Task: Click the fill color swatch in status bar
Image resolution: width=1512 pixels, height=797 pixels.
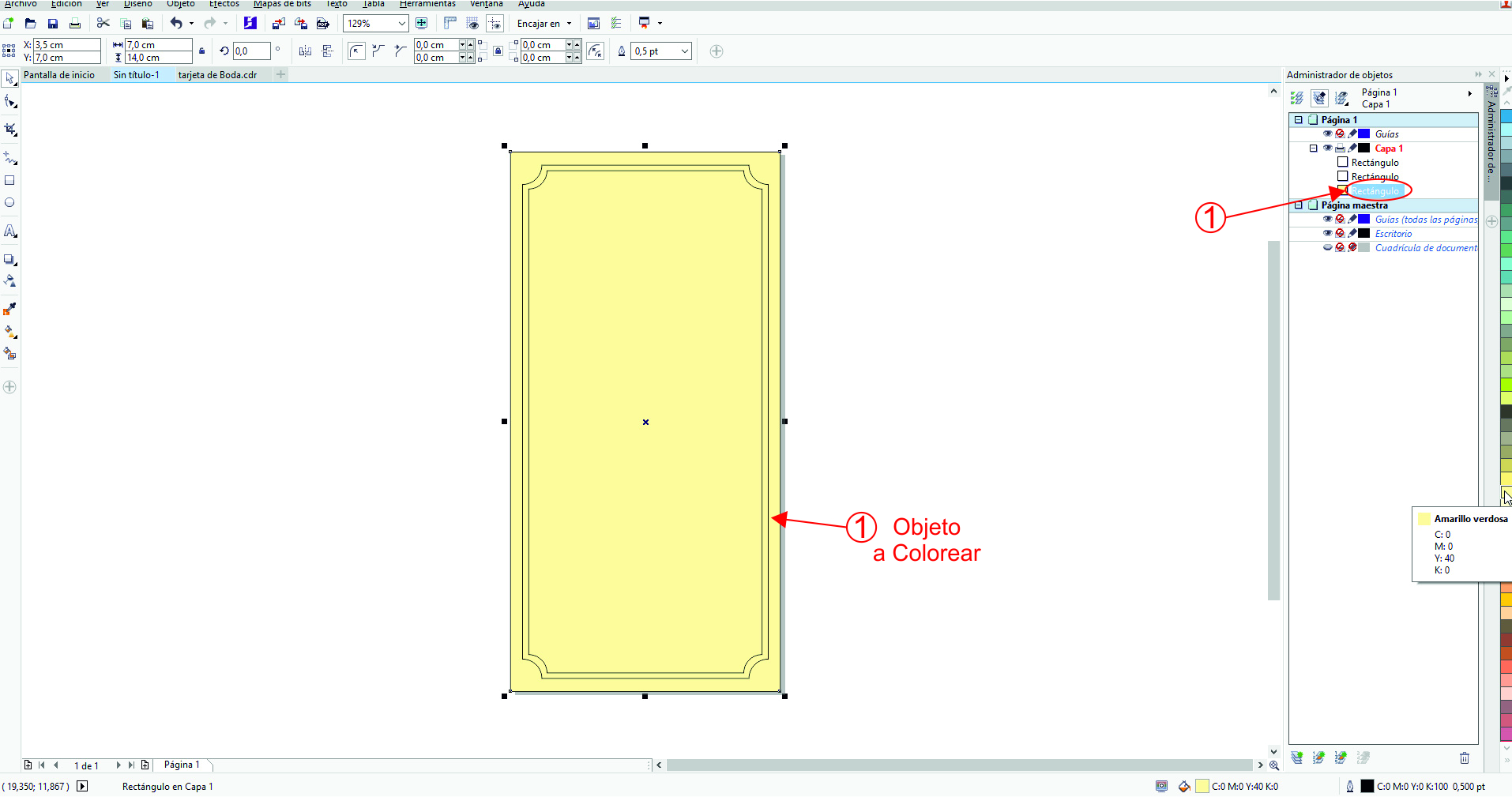Action: point(1202,786)
